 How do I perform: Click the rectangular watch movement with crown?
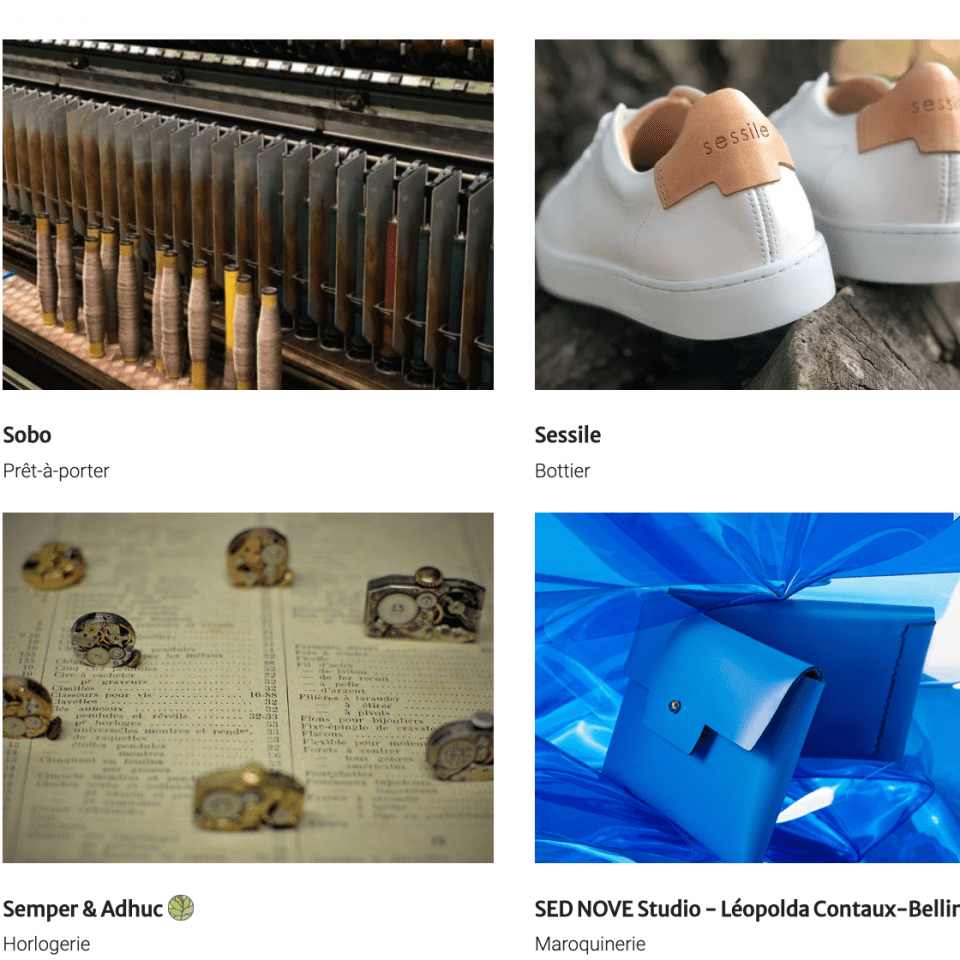pyautogui.click(x=425, y=603)
